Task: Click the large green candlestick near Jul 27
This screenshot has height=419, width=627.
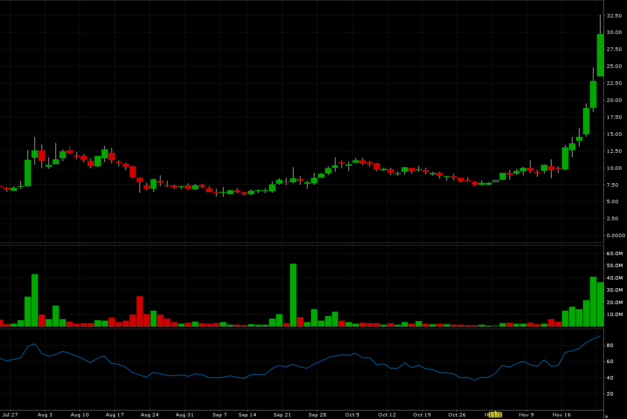Action: tap(27, 171)
